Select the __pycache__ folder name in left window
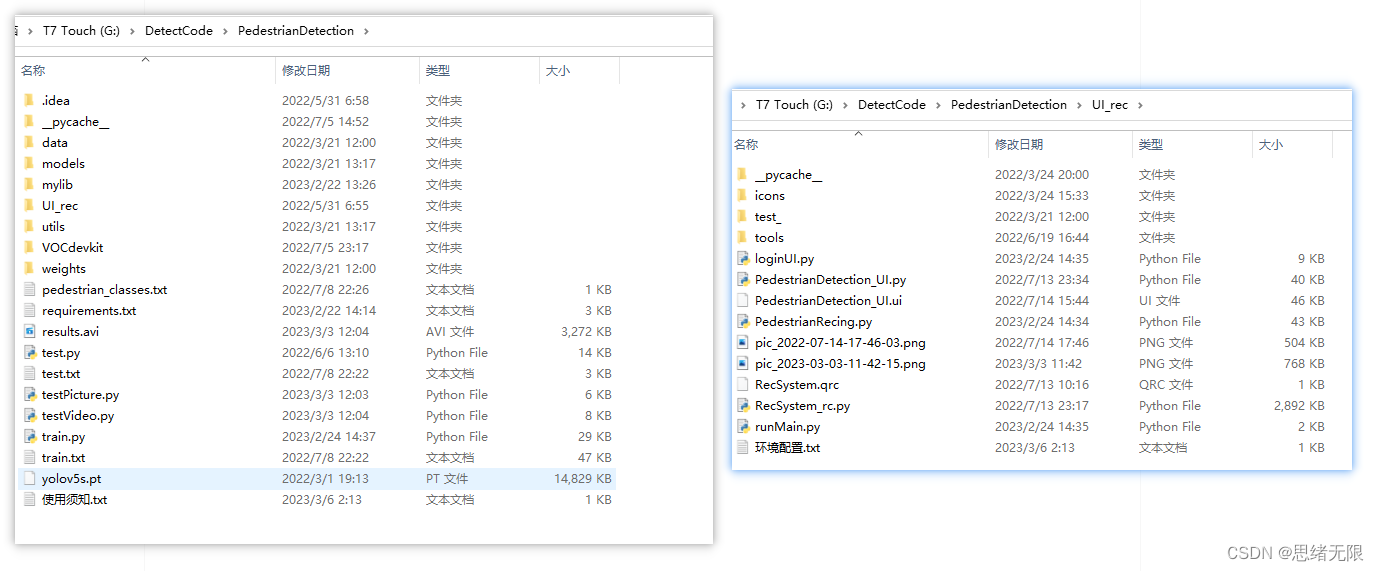 coord(76,121)
